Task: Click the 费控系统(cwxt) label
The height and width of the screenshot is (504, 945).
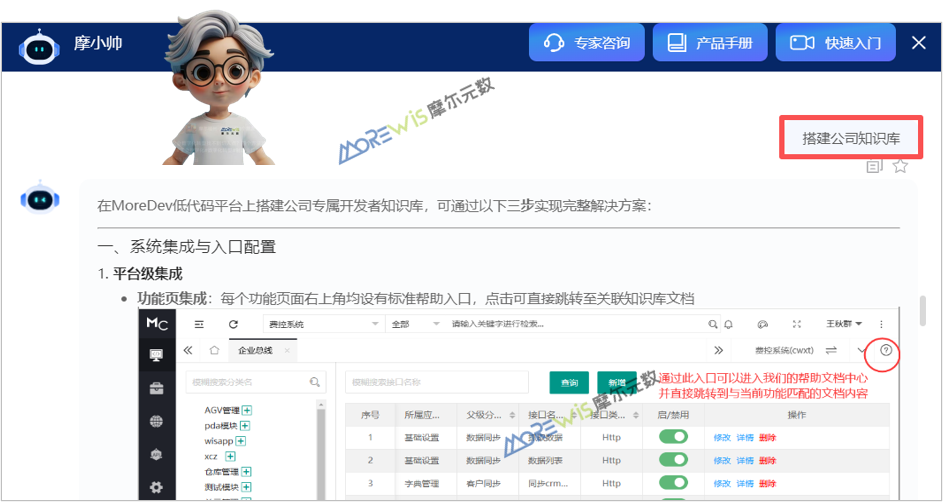Action: coord(784,350)
